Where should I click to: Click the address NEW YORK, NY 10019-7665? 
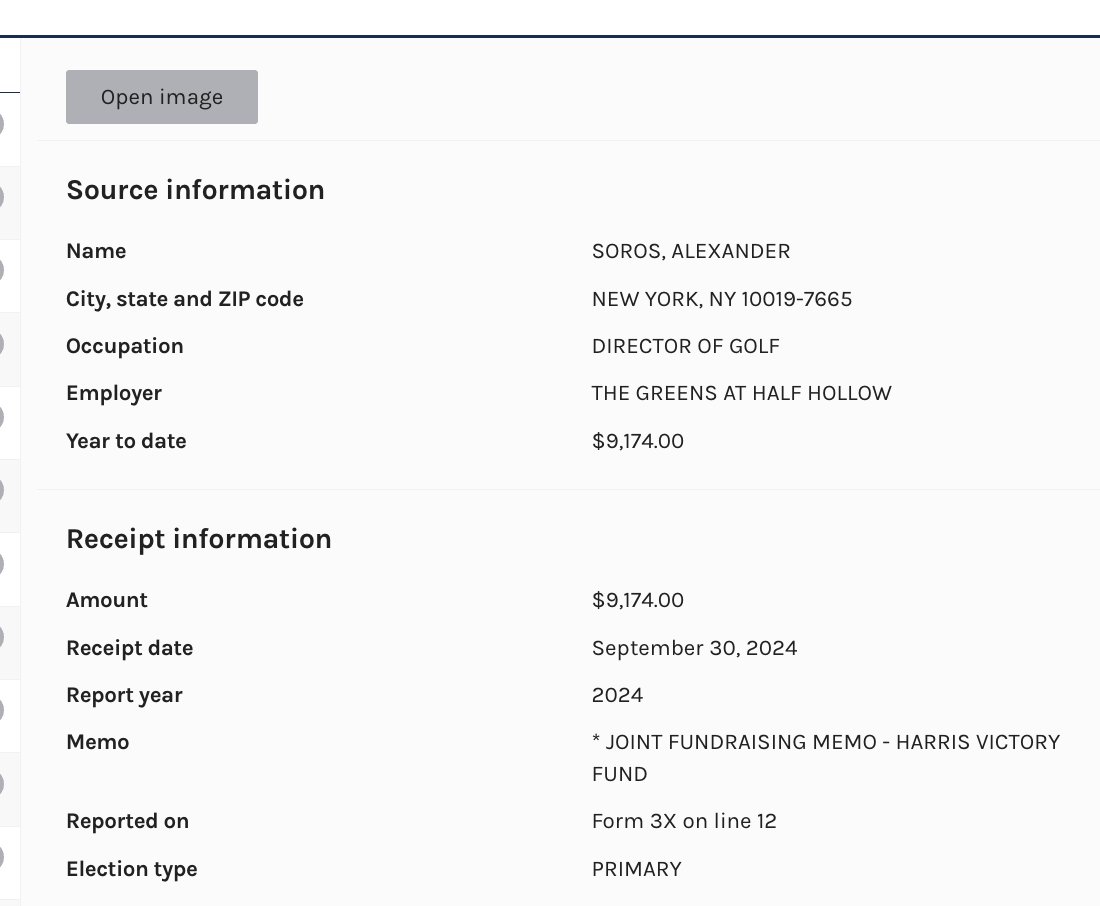[x=722, y=299]
